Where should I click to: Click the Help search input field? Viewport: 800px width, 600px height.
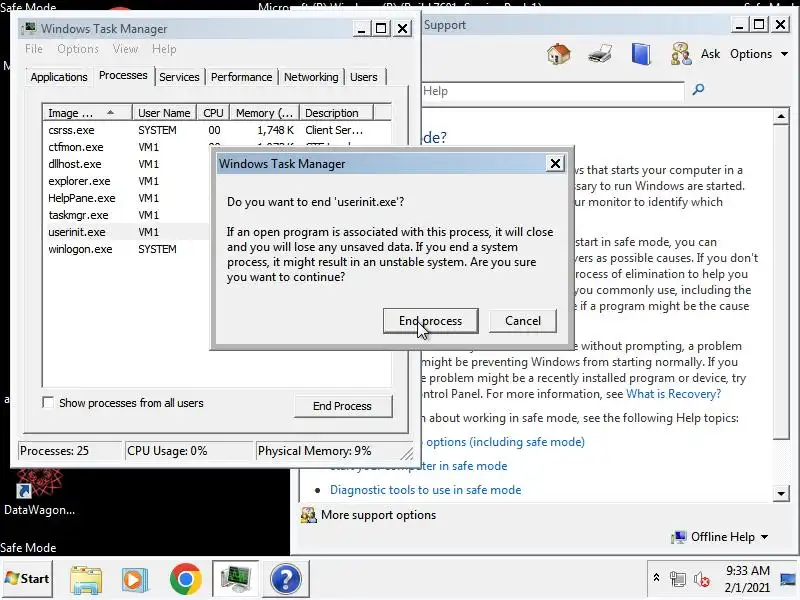click(x=553, y=91)
